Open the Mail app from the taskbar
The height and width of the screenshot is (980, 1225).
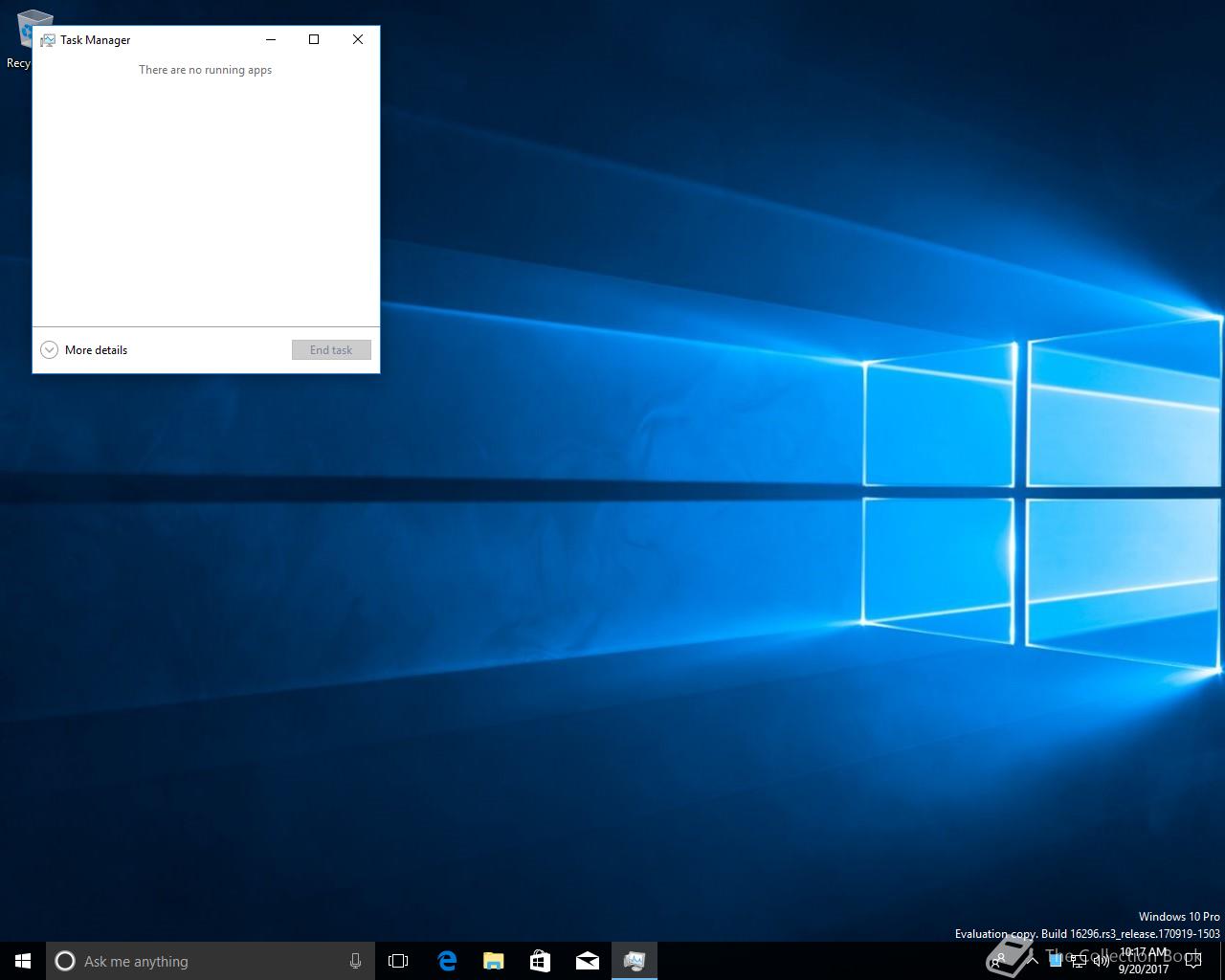(588, 961)
